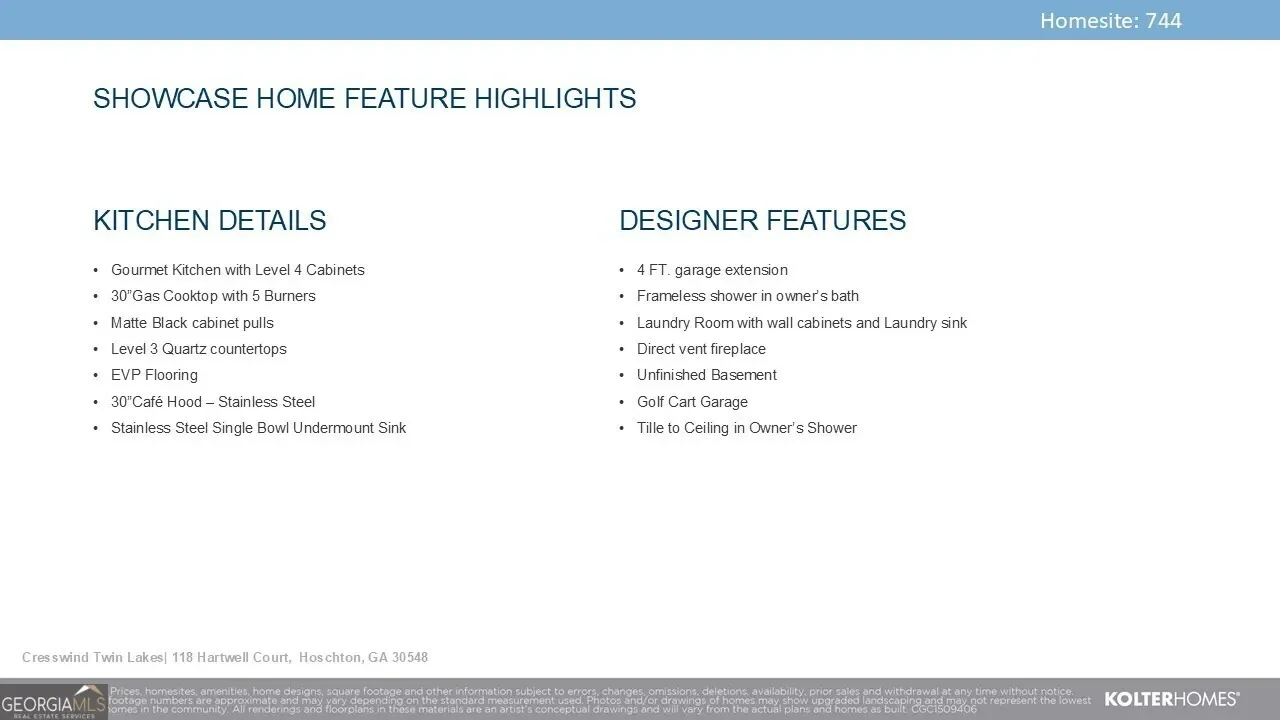Click "Tille to Ceiling in Owner's Shower"
The width and height of the screenshot is (1280, 720).
pyautogui.click(x=747, y=428)
